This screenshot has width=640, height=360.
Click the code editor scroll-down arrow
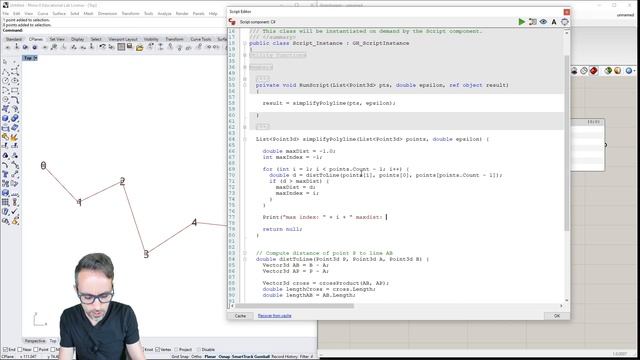pos(567,300)
